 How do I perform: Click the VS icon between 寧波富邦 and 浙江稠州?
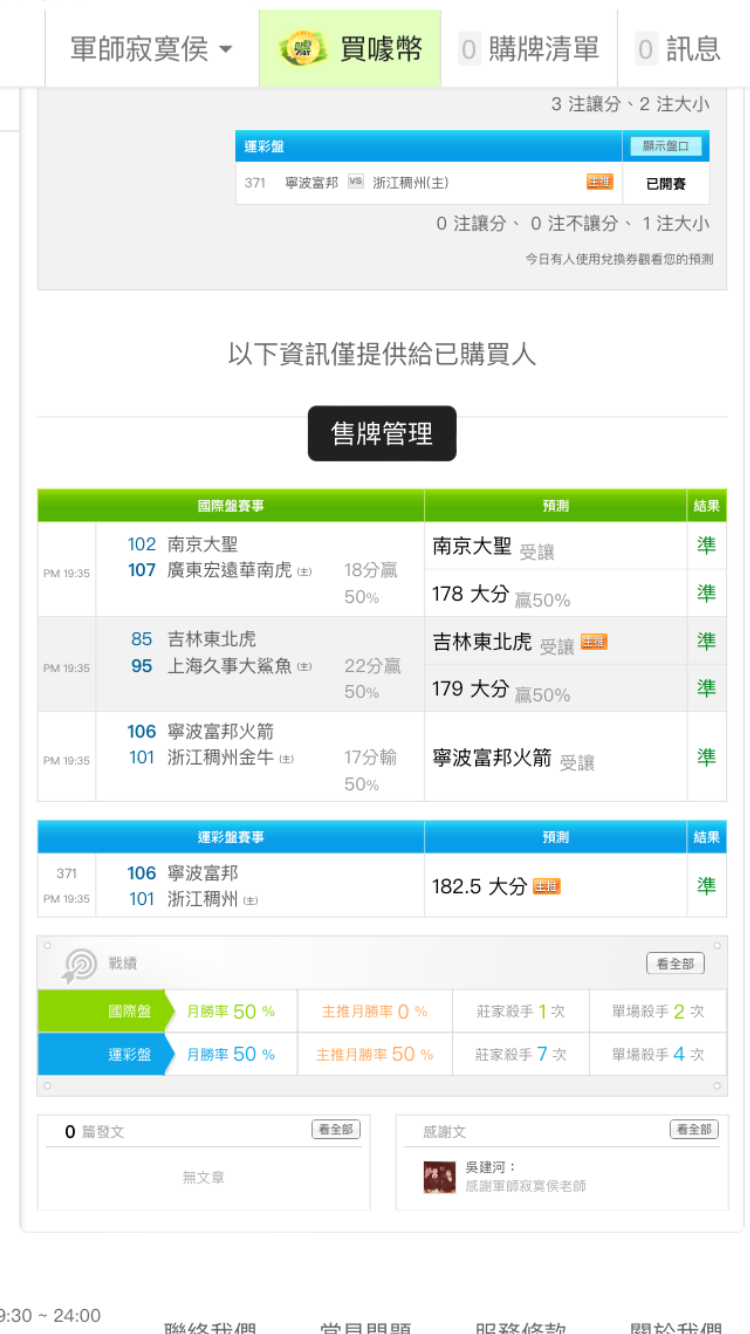(355, 182)
